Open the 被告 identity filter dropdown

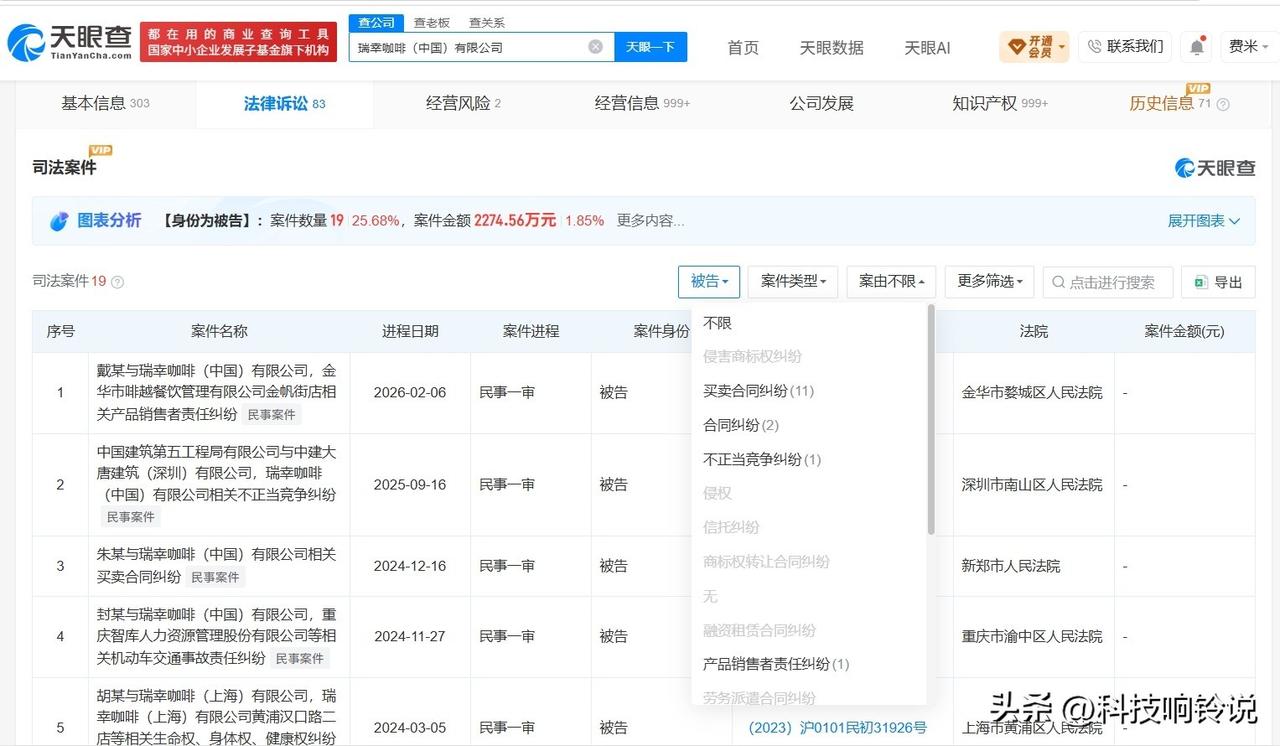pos(709,282)
